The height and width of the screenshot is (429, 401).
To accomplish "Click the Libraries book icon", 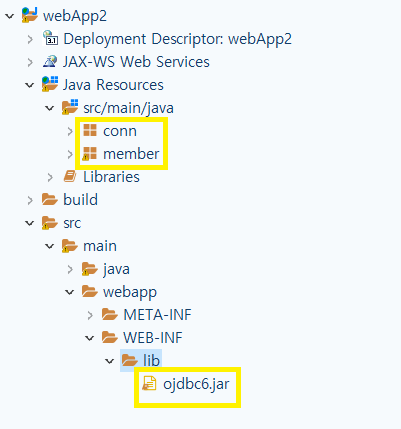I will pos(70,176).
